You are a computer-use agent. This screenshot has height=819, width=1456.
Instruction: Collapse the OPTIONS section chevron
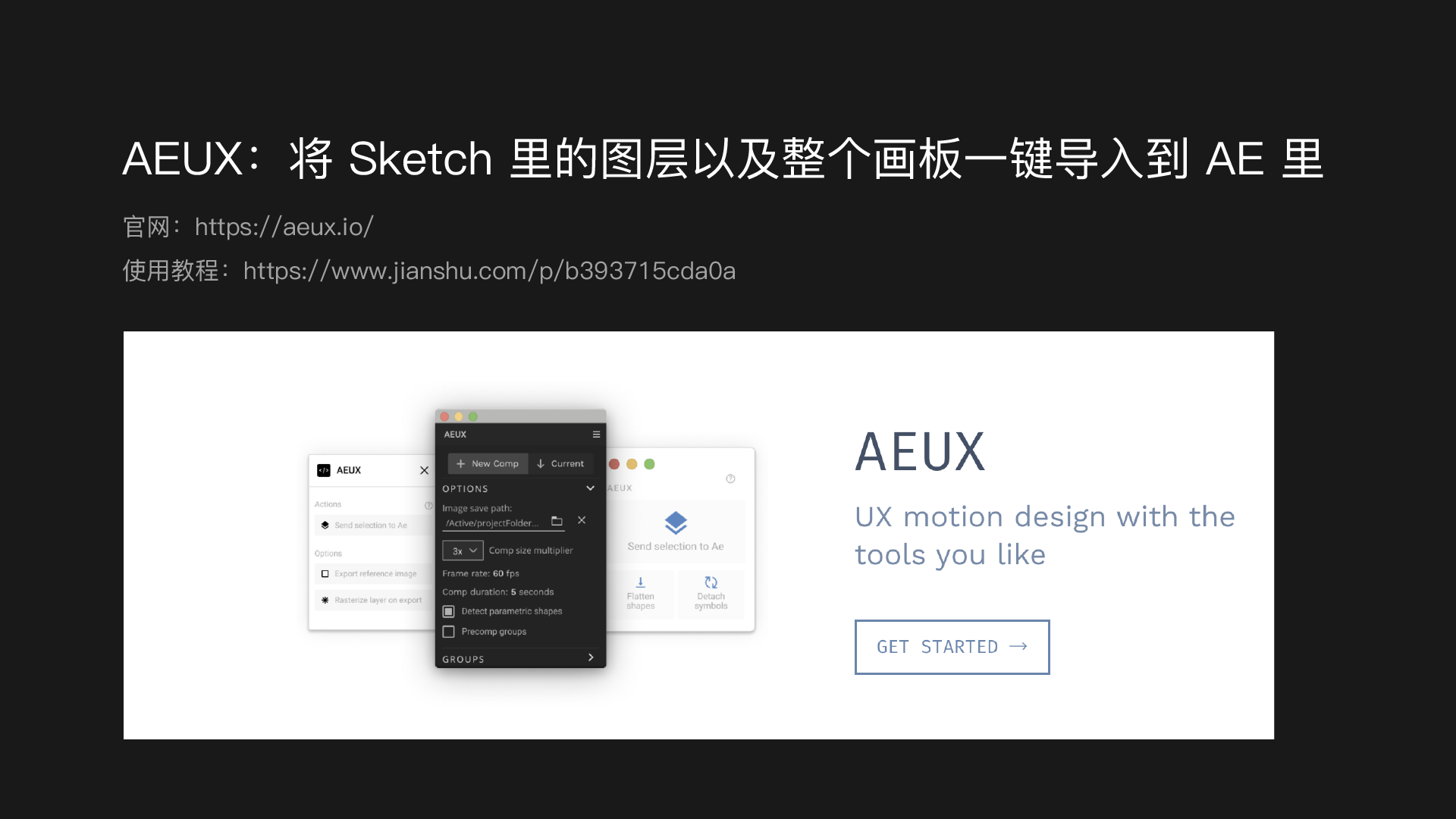click(590, 488)
